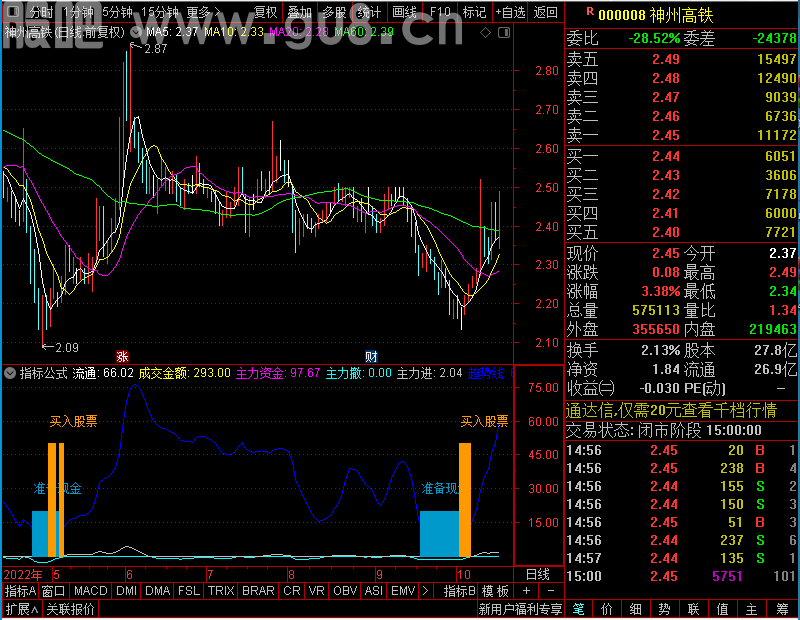The width and height of the screenshot is (800, 620).
Task: Select the 笔 tick tab
Action: point(578,609)
